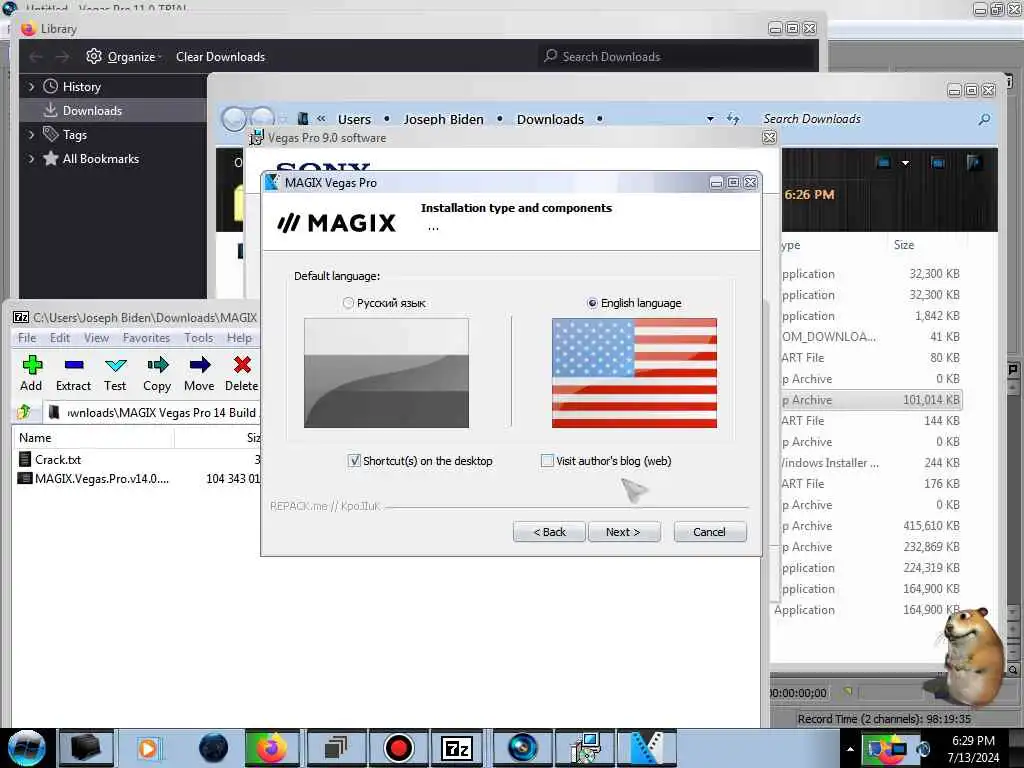The width and height of the screenshot is (1024, 768).
Task: Select Crack.txt in 7-Zip list
Action: [58, 459]
